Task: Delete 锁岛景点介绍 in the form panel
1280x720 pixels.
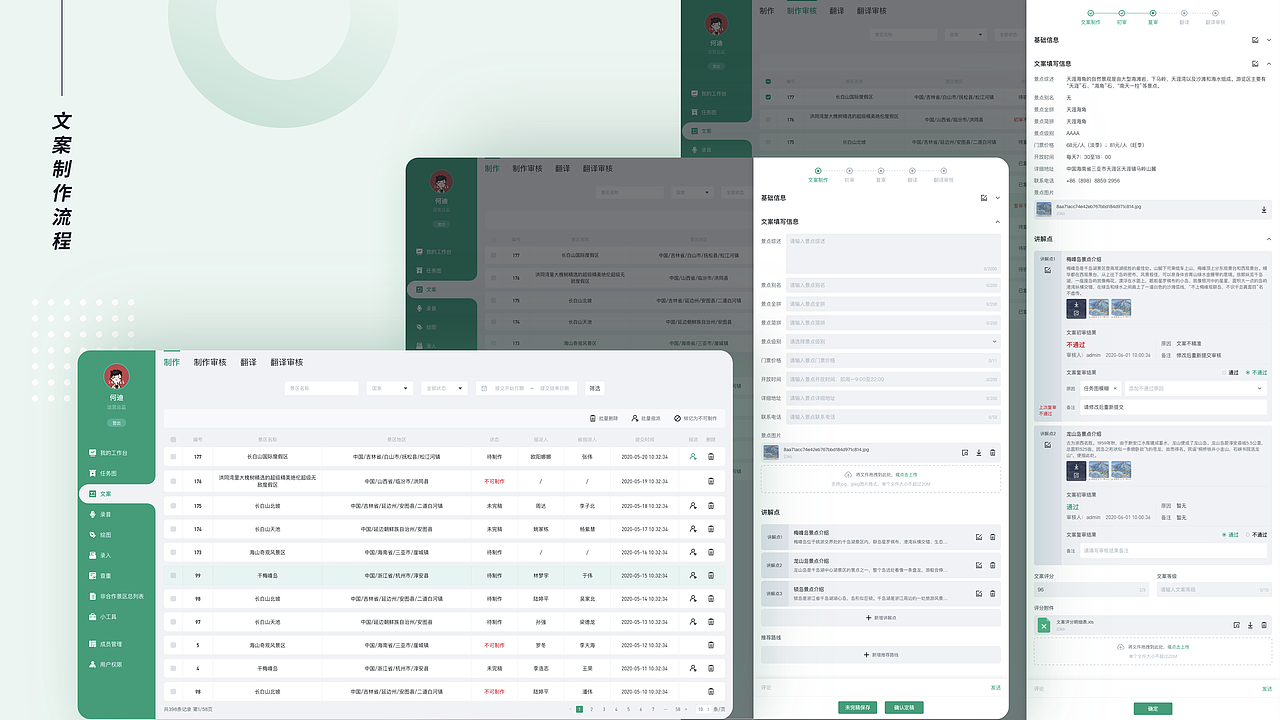Action: pyautogui.click(x=993, y=594)
